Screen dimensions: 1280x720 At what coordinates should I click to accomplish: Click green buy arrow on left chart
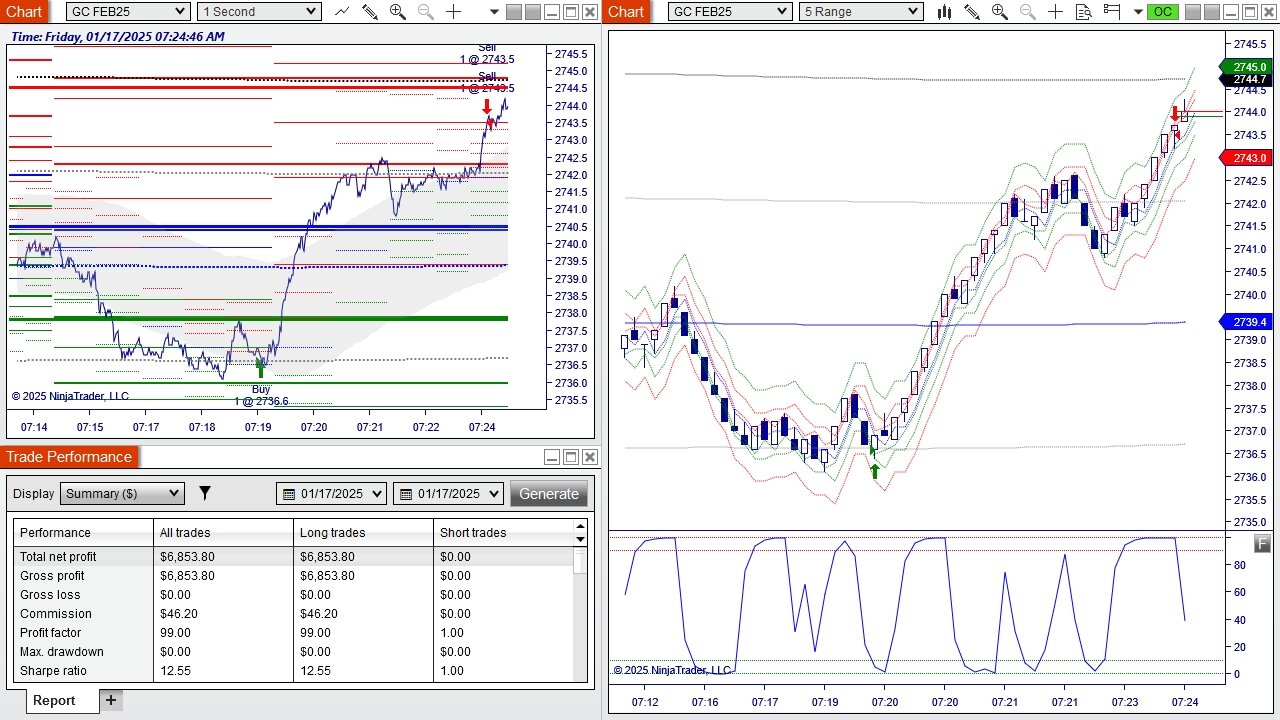pos(261,368)
